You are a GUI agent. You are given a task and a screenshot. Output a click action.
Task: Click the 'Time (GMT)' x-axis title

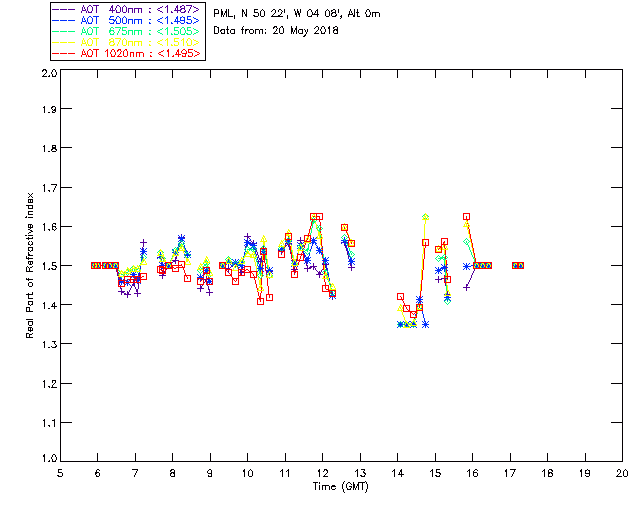click(x=340, y=487)
